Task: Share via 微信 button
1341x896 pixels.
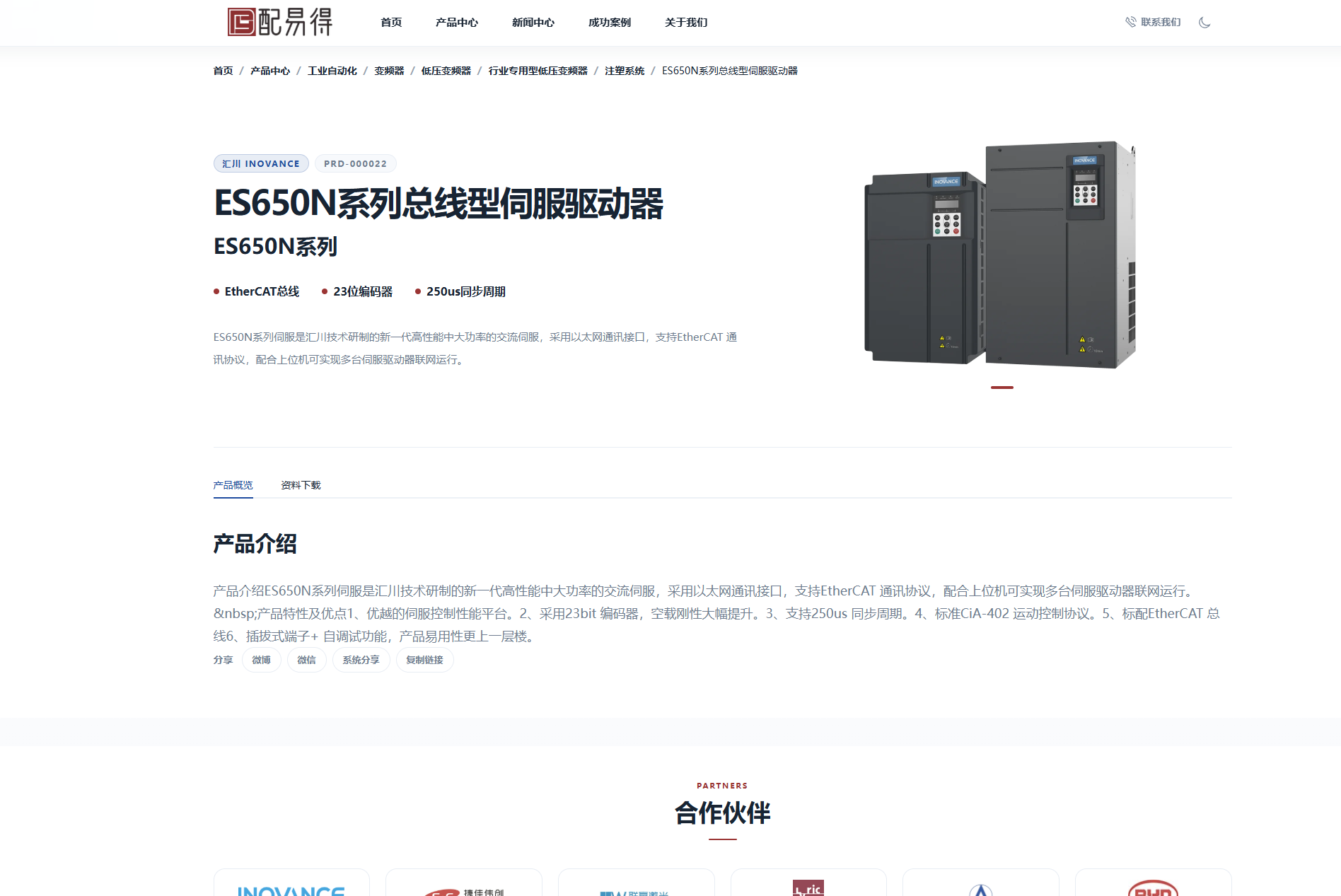Action: (x=307, y=660)
